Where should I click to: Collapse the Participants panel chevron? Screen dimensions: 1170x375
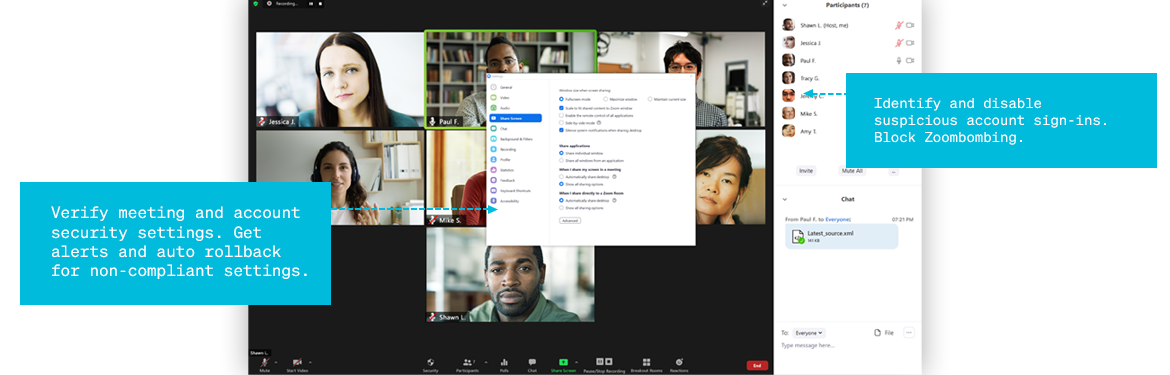coord(785,5)
